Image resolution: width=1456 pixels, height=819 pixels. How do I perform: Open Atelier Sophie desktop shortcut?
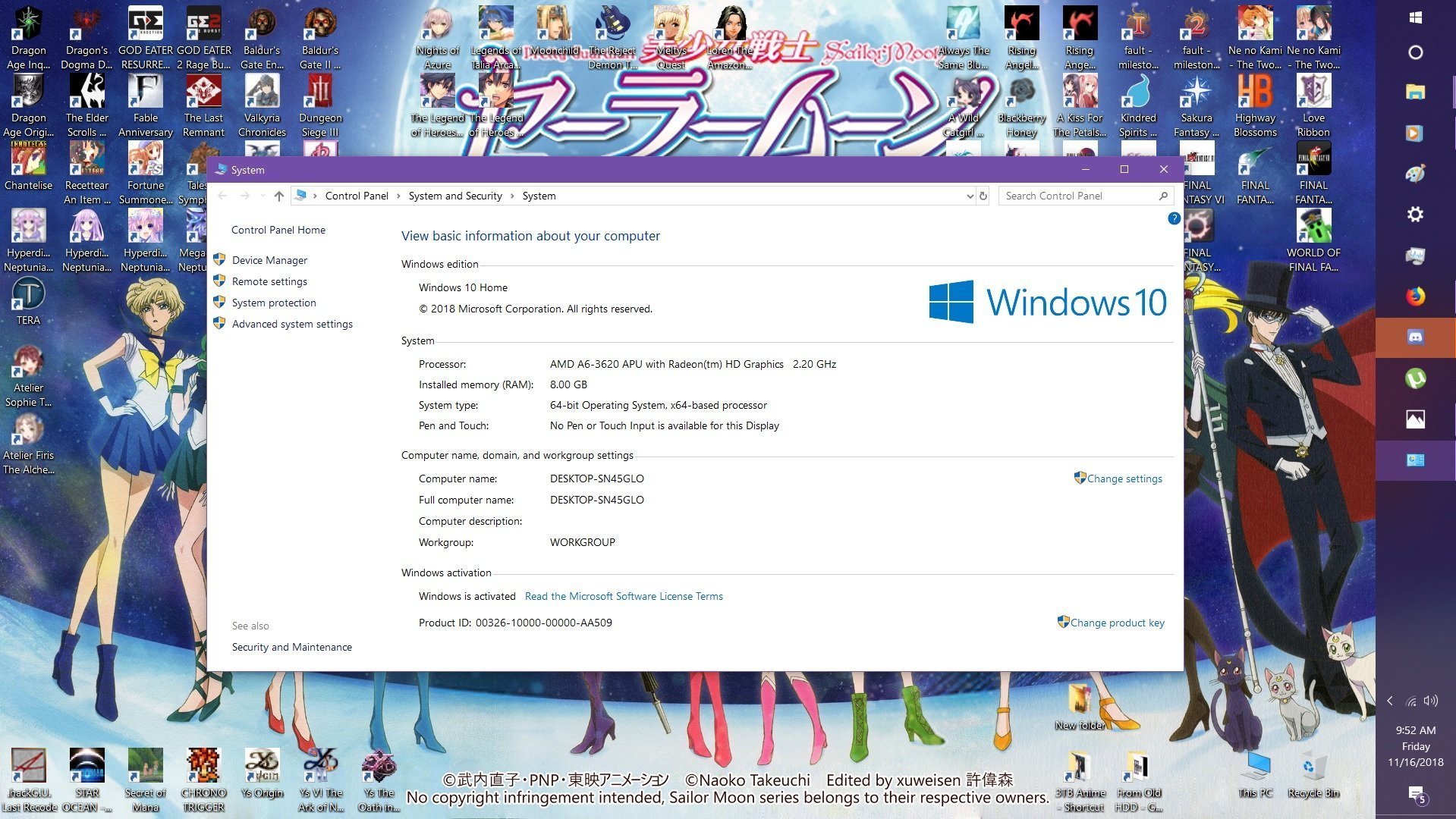(x=28, y=376)
